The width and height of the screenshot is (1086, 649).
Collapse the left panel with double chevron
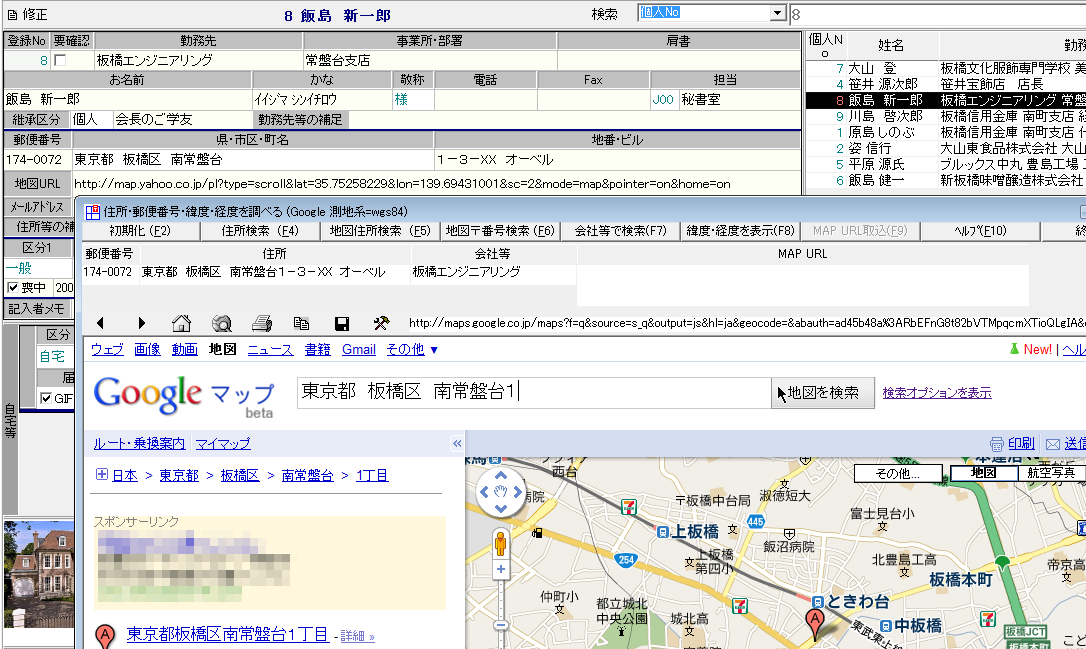[x=457, y=443]
